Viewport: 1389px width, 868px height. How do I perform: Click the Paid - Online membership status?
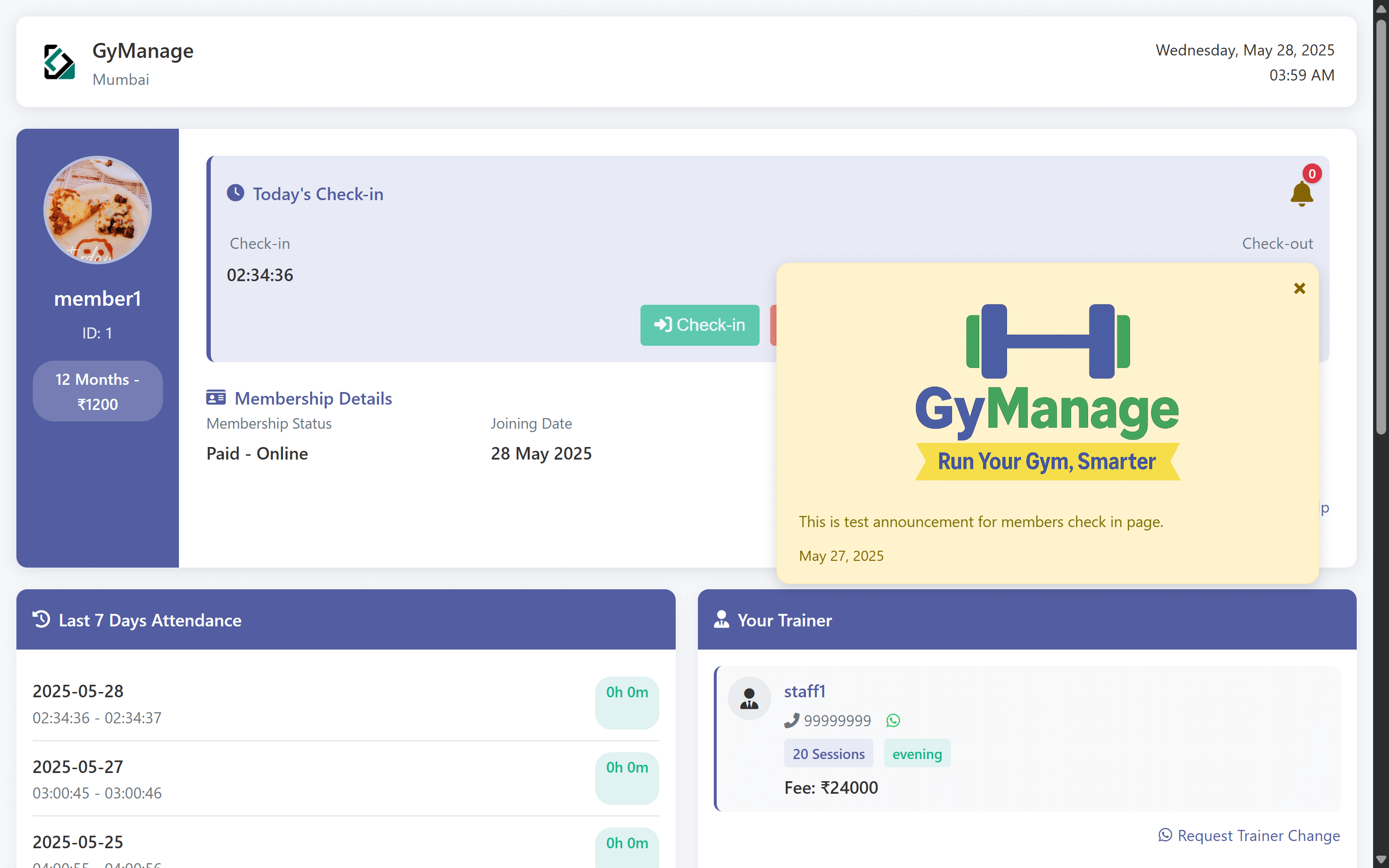[x=257, y=453]
